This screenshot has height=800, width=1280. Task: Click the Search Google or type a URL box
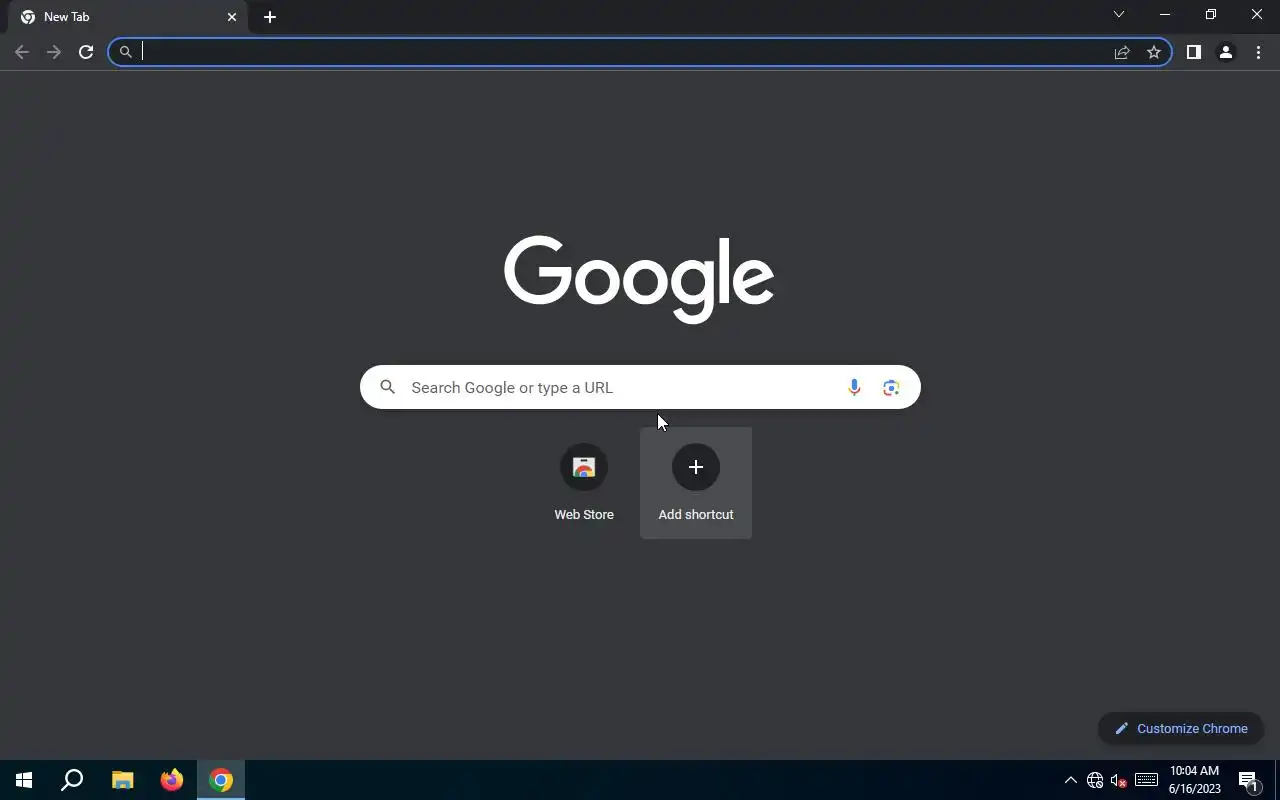(x=640, y=387)
